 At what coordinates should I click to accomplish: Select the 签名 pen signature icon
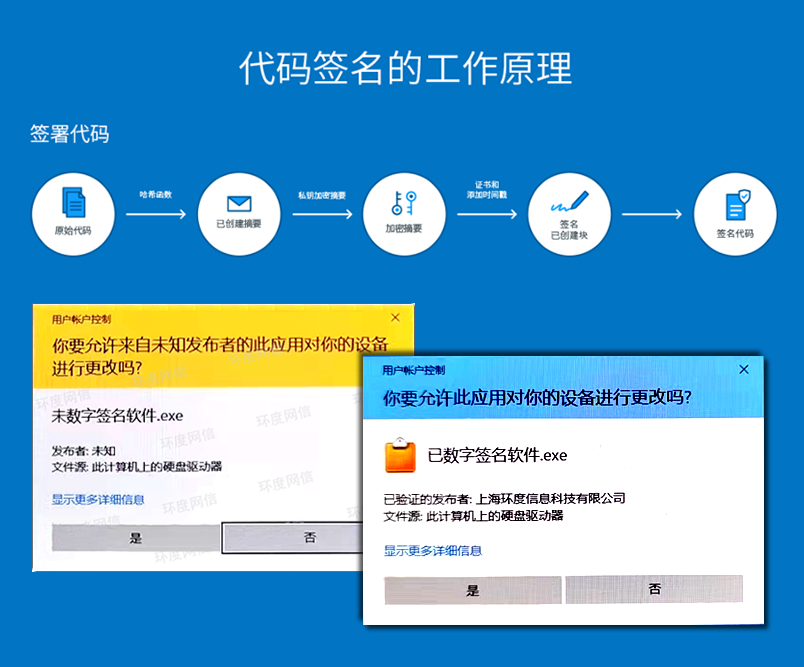coord(568,202)
